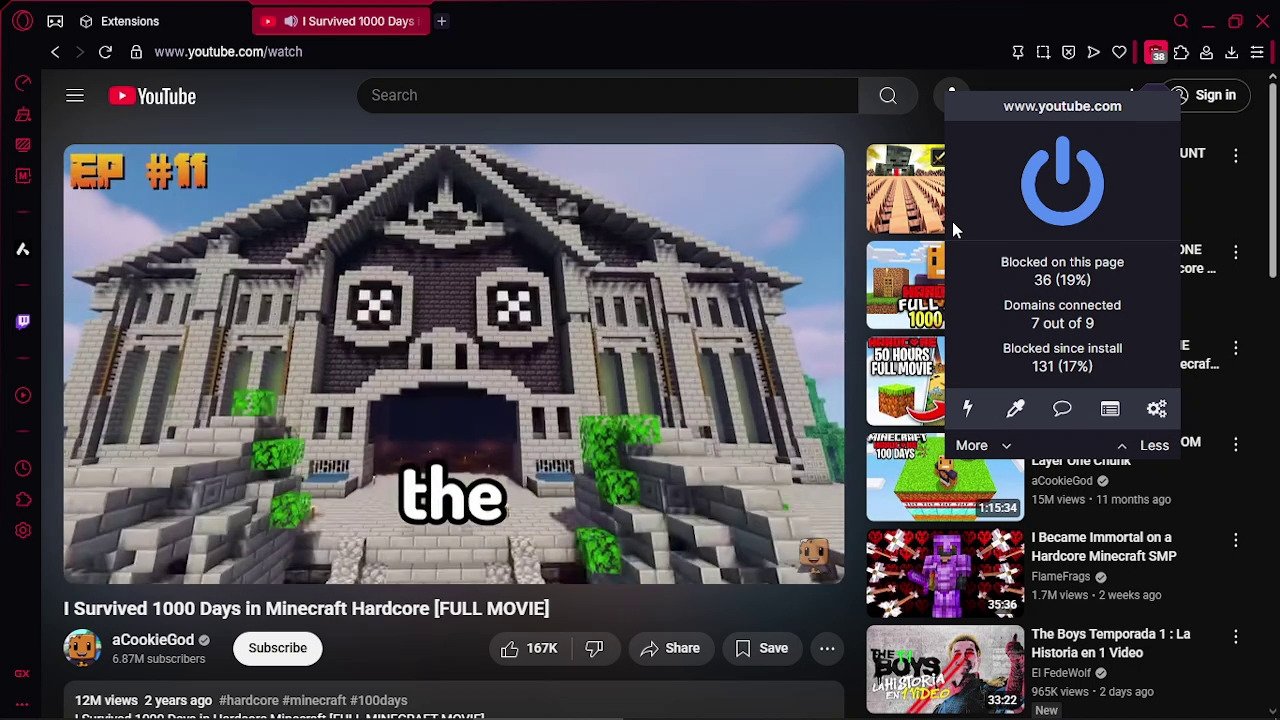Add page to bookmarks with heart icon
Screen dimensions: 1280x720
(x=1119, y=52)
